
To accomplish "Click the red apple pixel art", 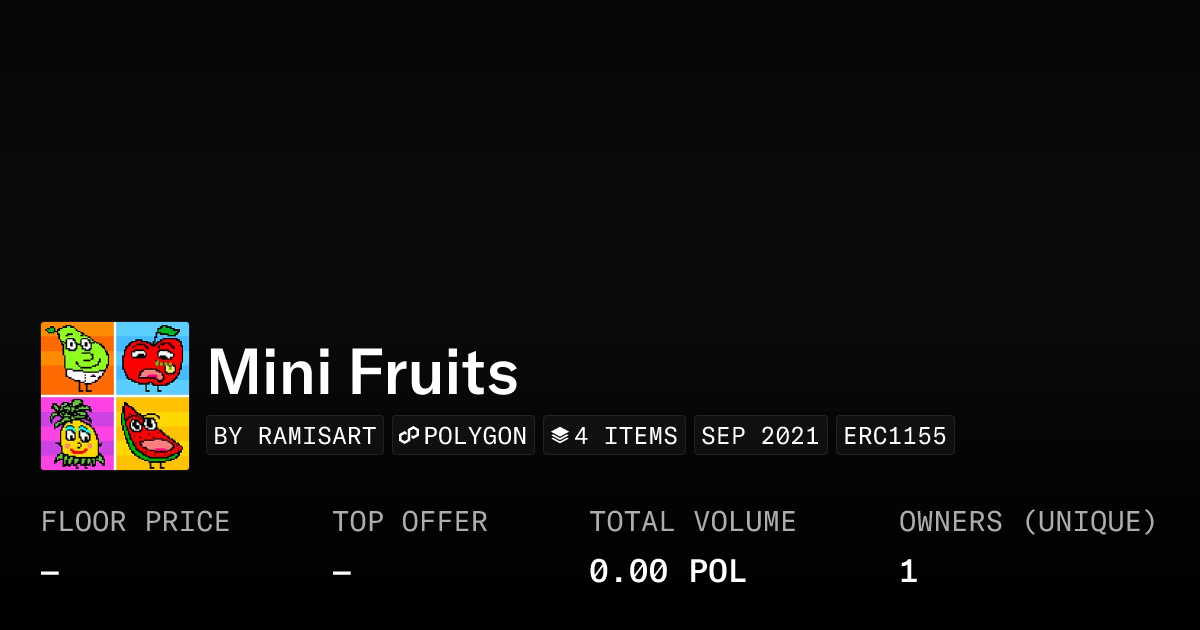I will [x=152, y=359].
